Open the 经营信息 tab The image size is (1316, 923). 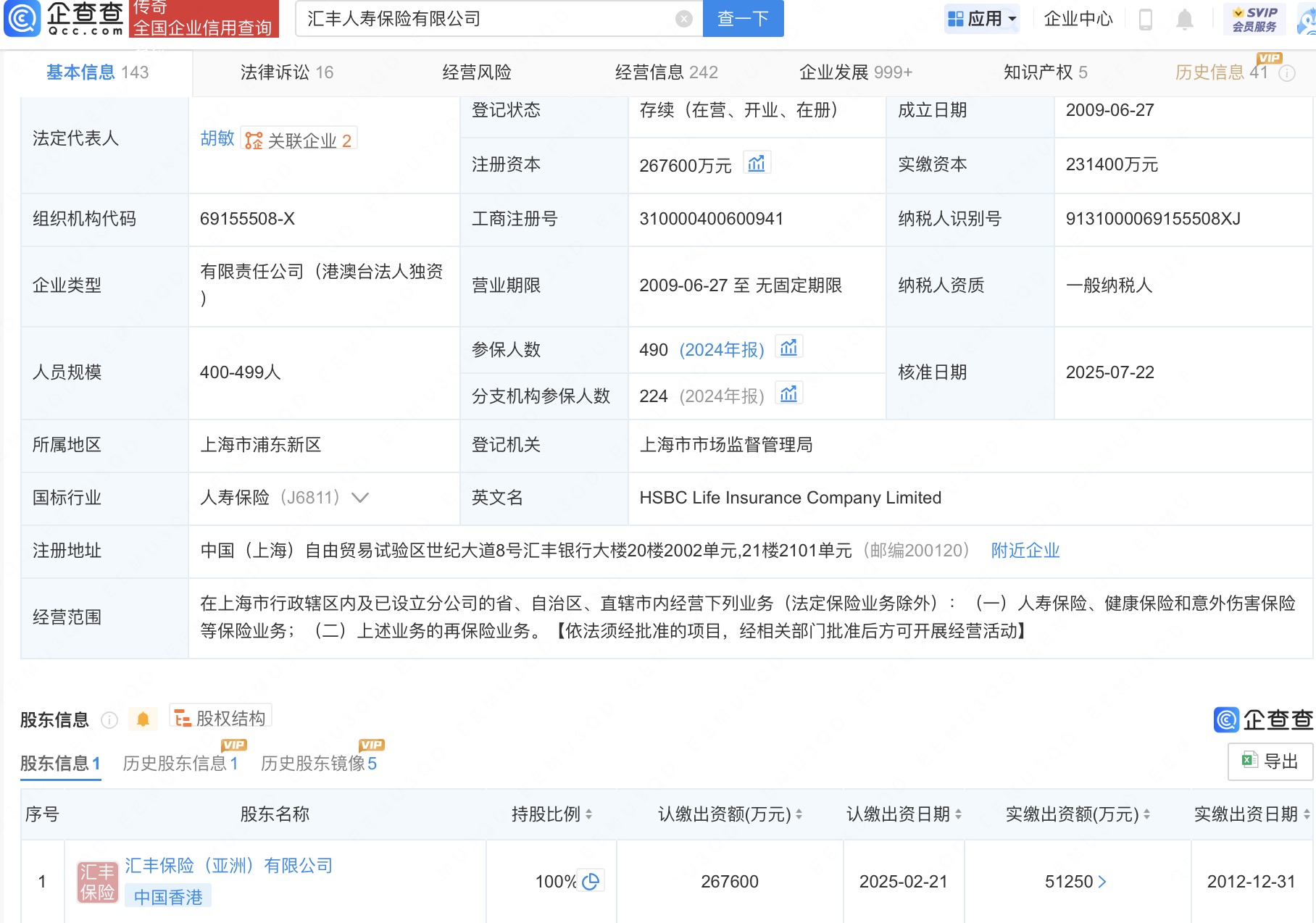pyautogui.click(x=666, y=72)
